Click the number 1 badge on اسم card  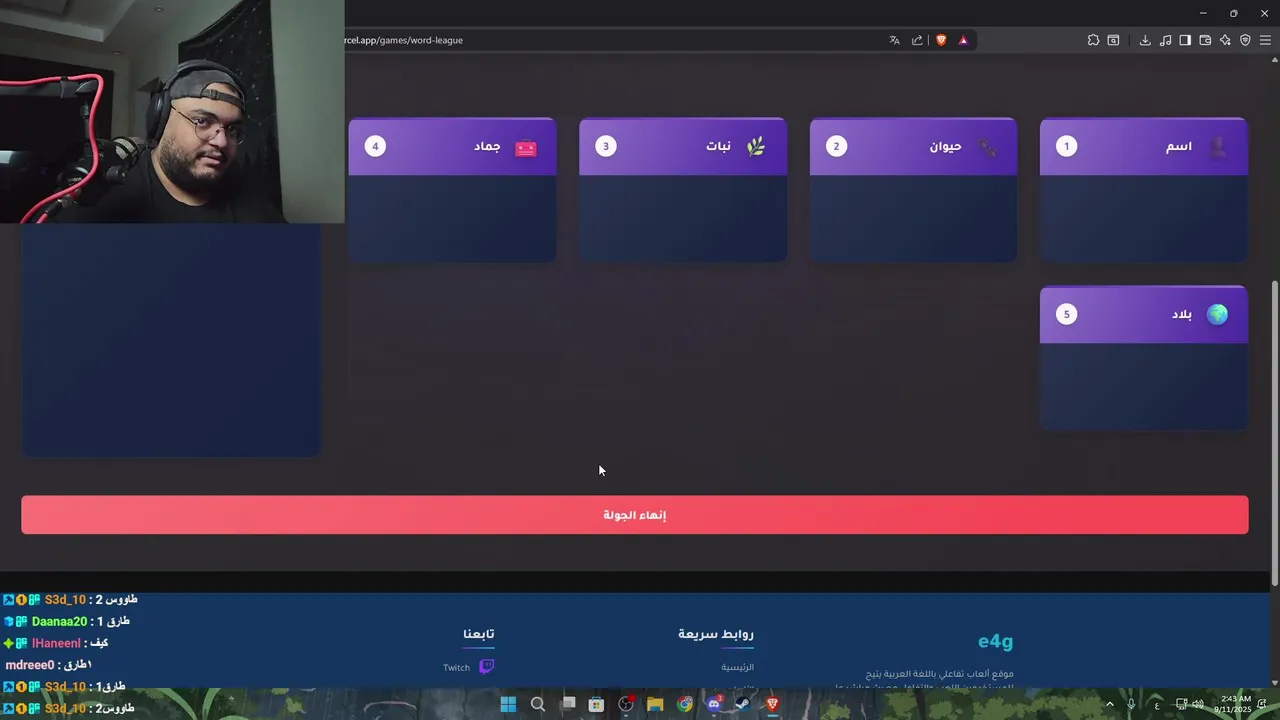coord(1066,146)
